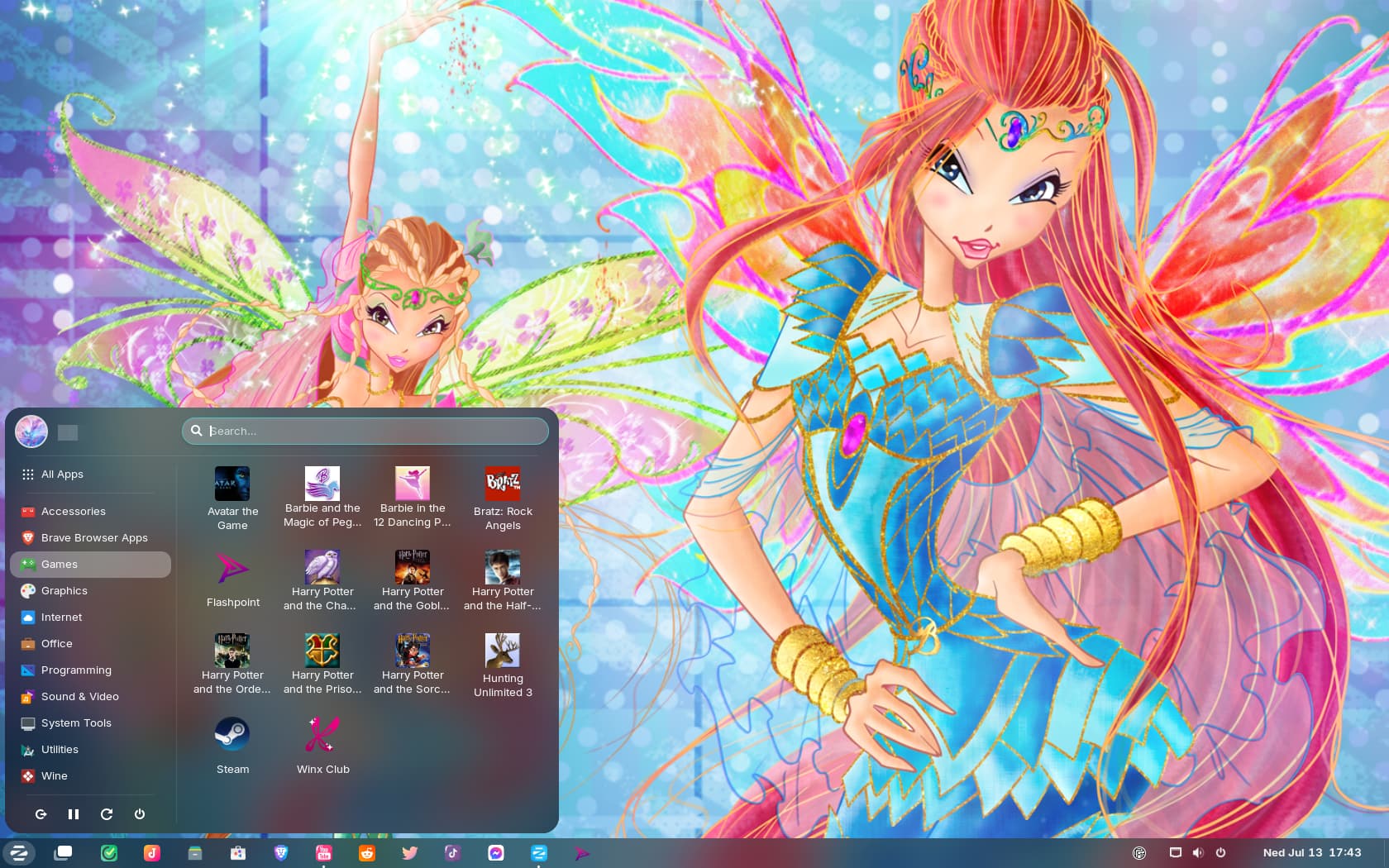Open the file manager in taskbar
The width and height of the screenshot is (1389, 868).
click(x=195, y=853)
